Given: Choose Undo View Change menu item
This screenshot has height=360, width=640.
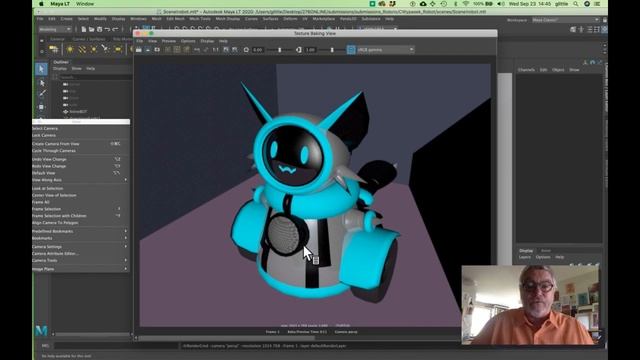Looking at the screenshot, I should (81, 159).
